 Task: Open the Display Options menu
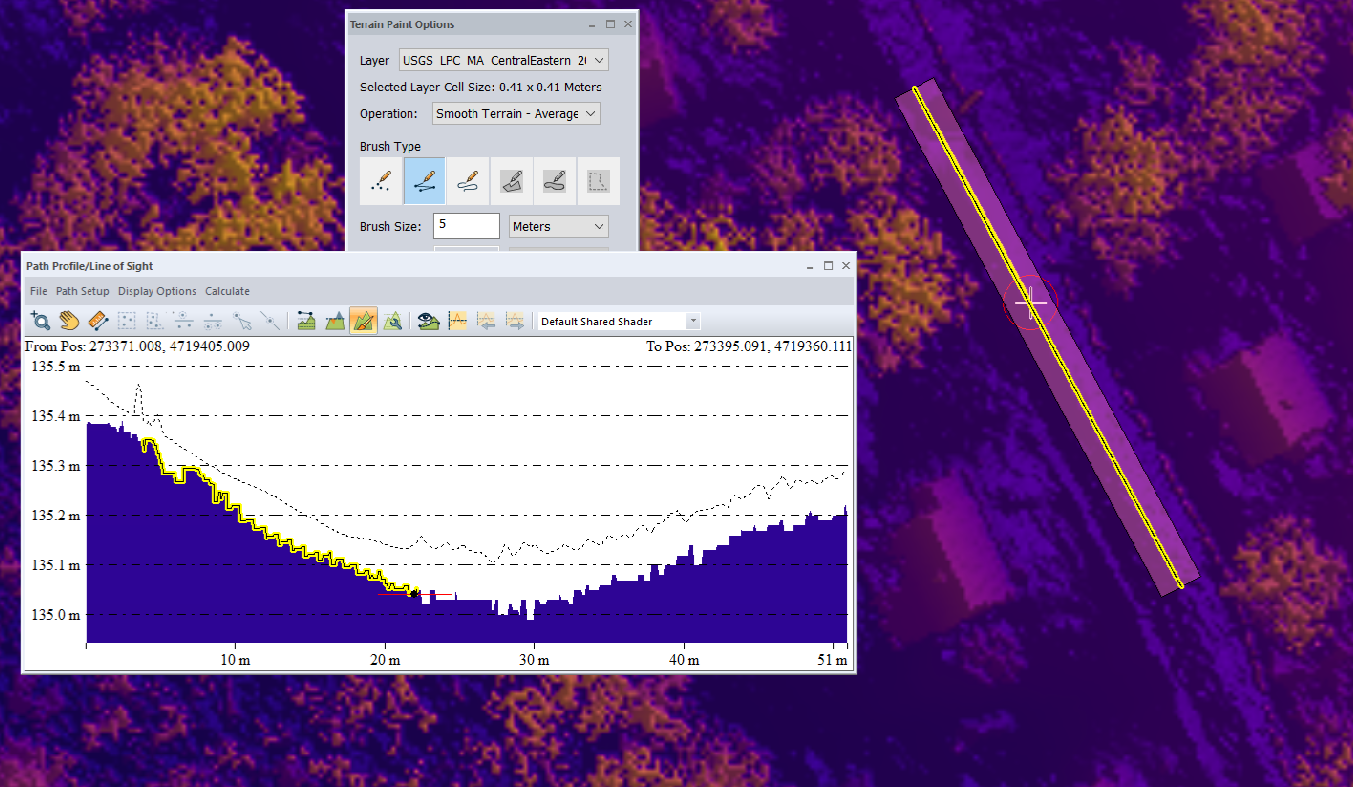pos(157,291)
